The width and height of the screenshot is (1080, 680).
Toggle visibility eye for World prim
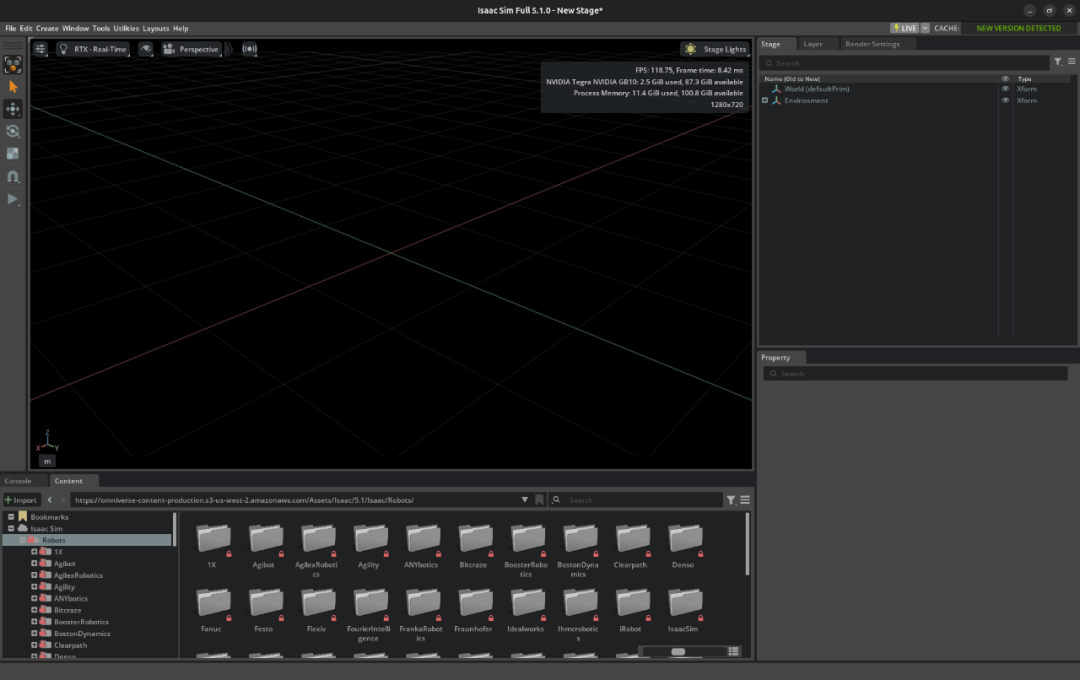(x=1005, y=89)
